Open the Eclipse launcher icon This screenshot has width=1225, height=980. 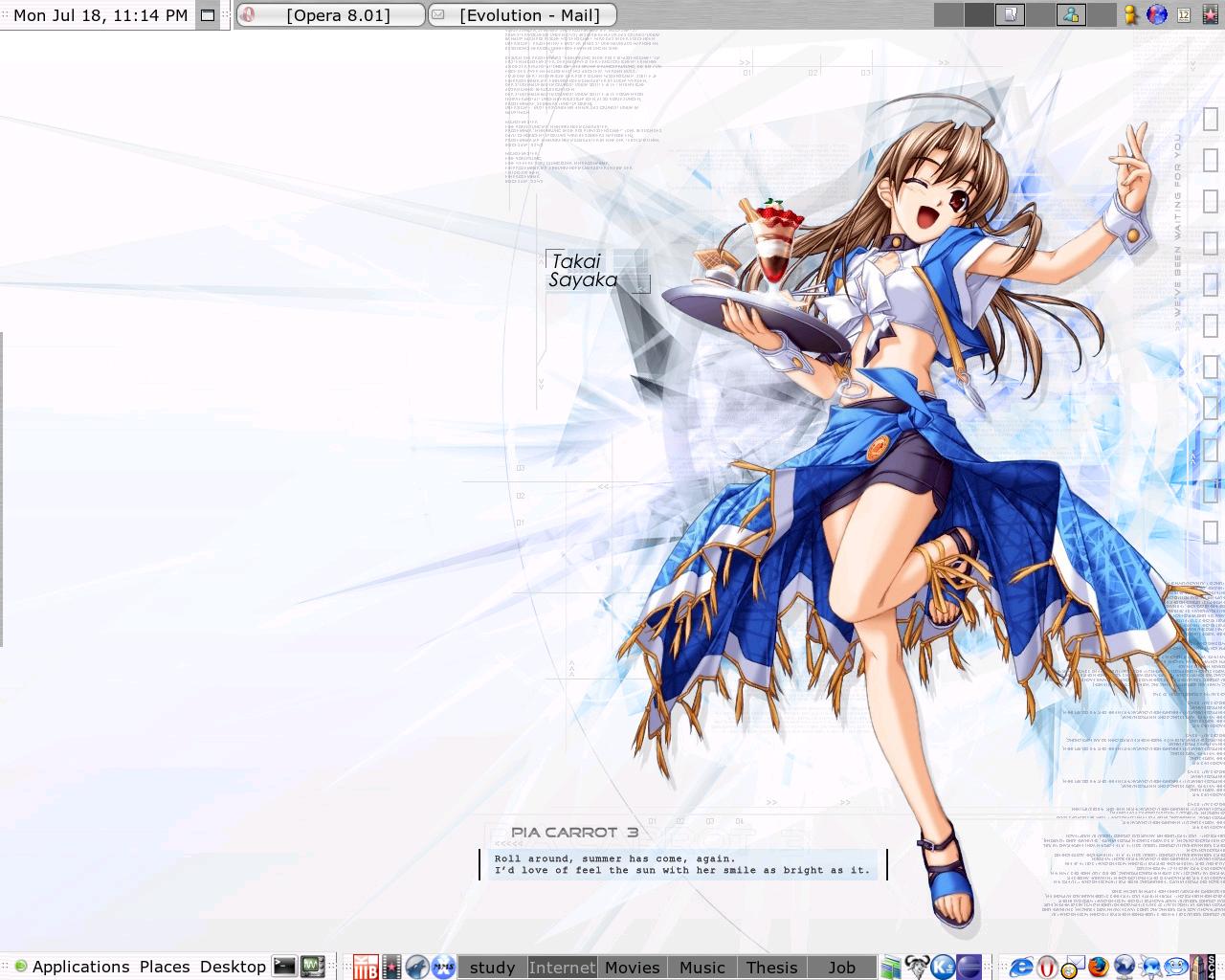point(969,968)
